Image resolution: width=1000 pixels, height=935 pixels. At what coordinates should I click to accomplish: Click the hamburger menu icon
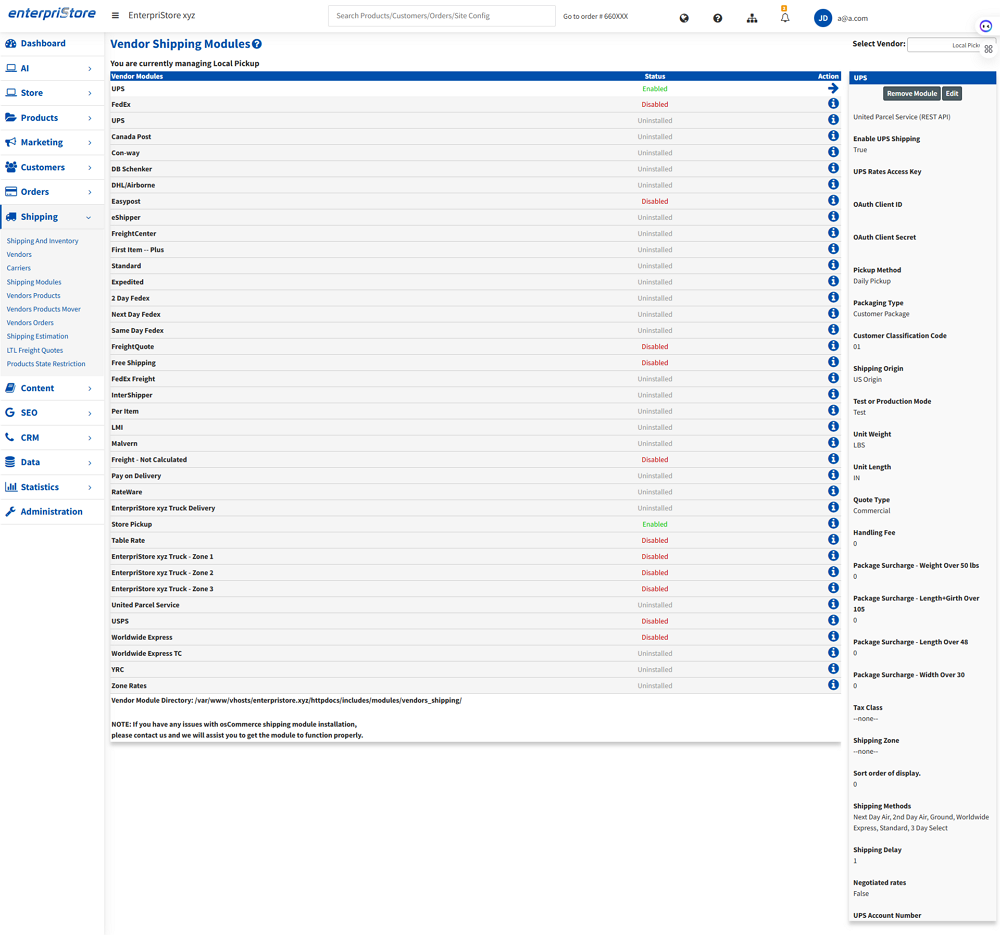pos(115,16)
